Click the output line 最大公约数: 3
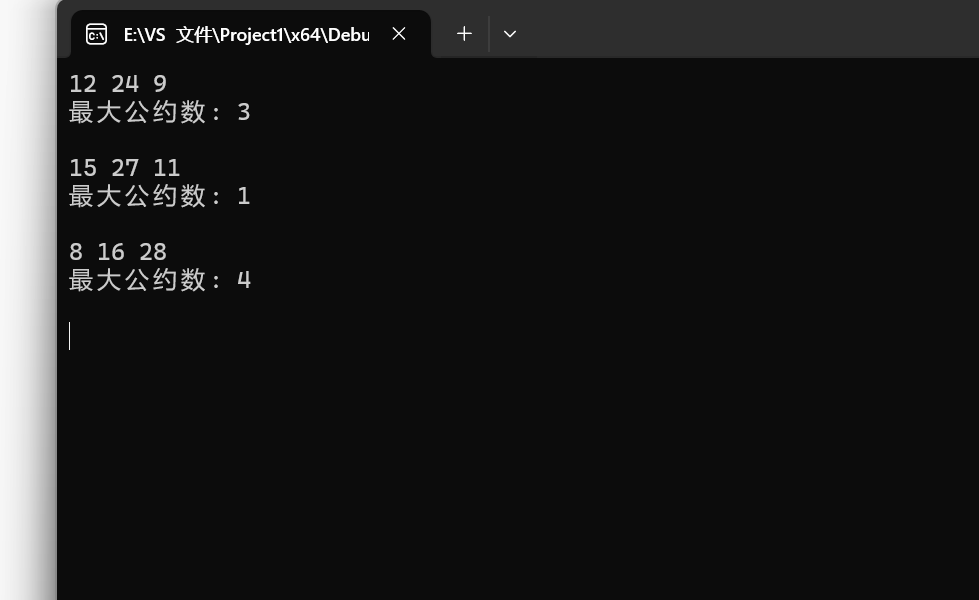The image size is (979, 600). 159,112
